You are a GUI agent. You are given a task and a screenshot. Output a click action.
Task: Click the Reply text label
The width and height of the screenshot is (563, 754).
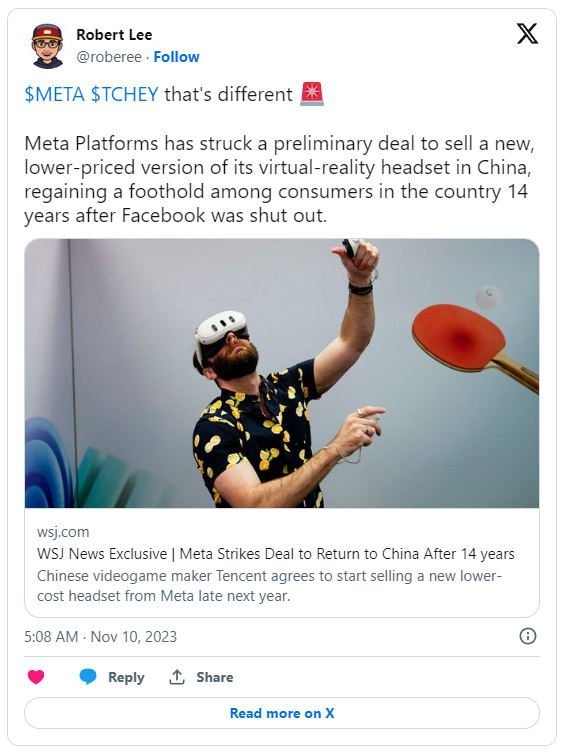(x=126, y=677)
